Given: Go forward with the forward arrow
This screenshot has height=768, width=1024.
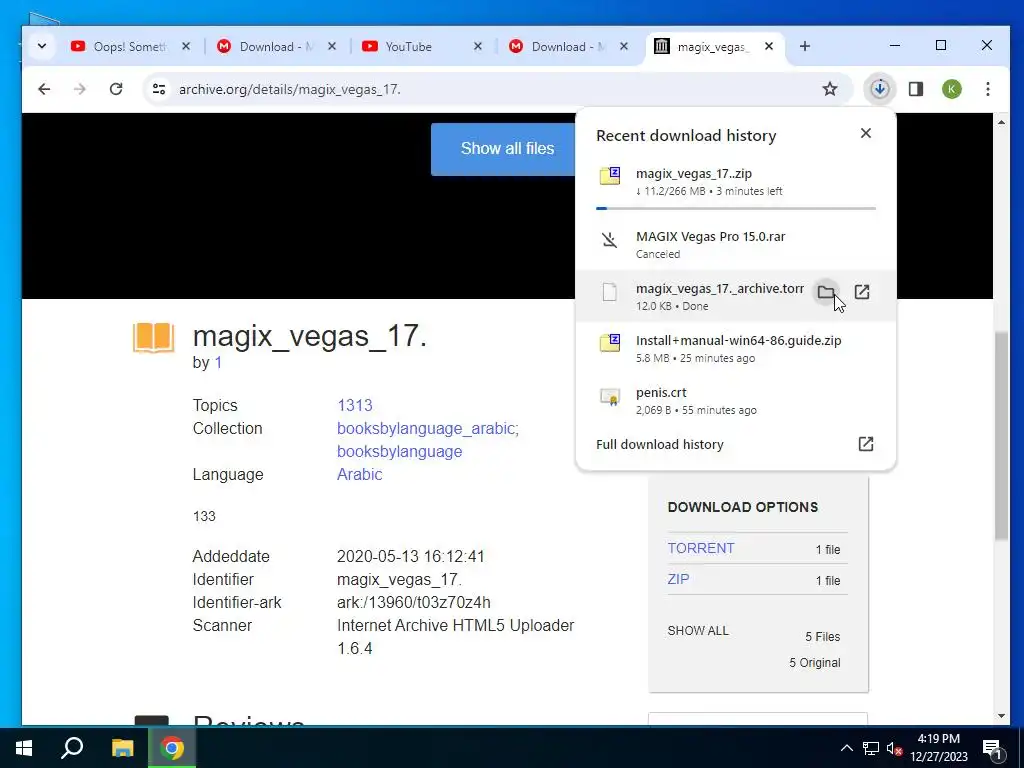Looking at the screenshot, I should (x=80, y=89).
